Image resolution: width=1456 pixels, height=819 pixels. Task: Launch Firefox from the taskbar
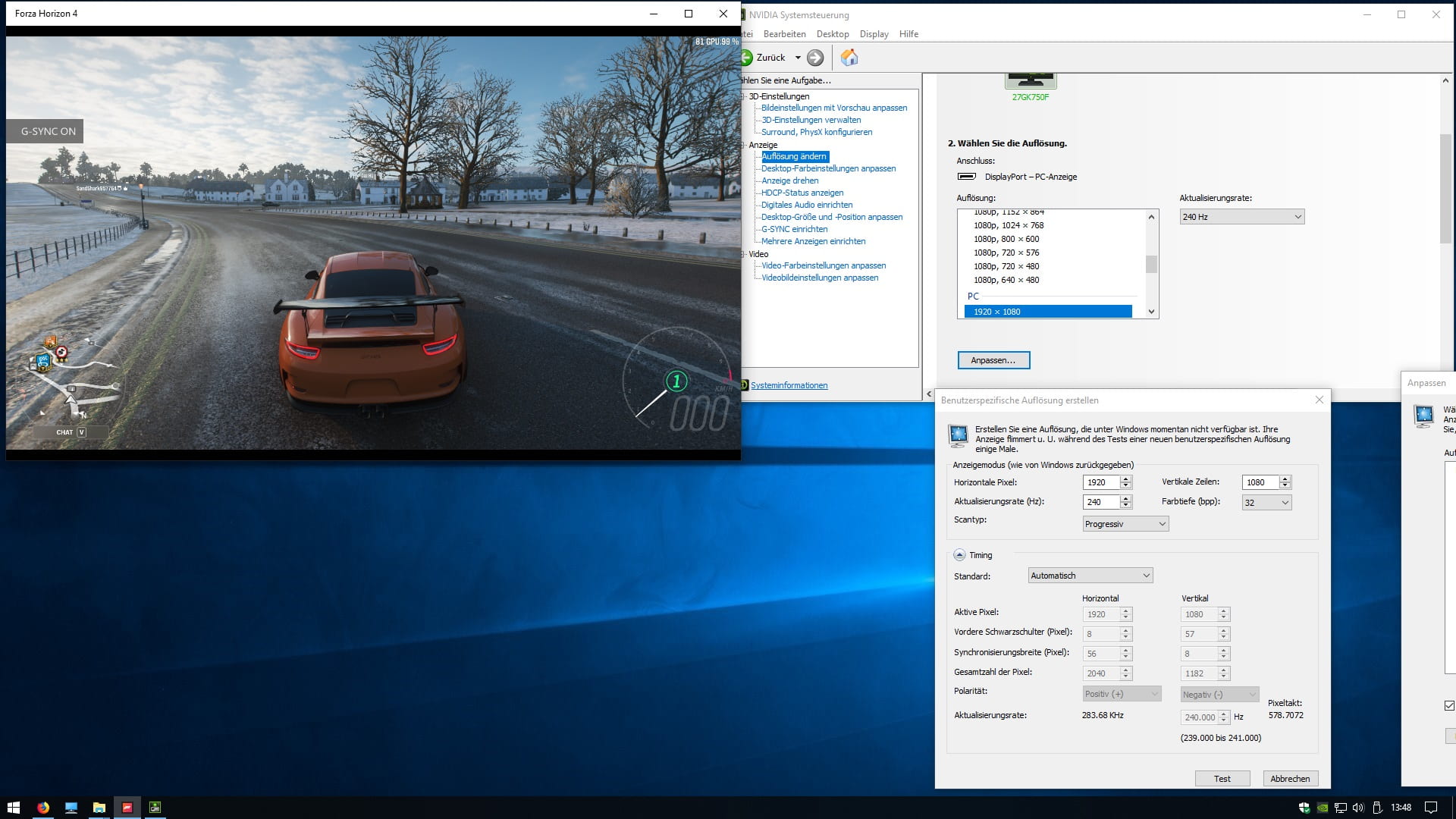(x=43, y=808)
